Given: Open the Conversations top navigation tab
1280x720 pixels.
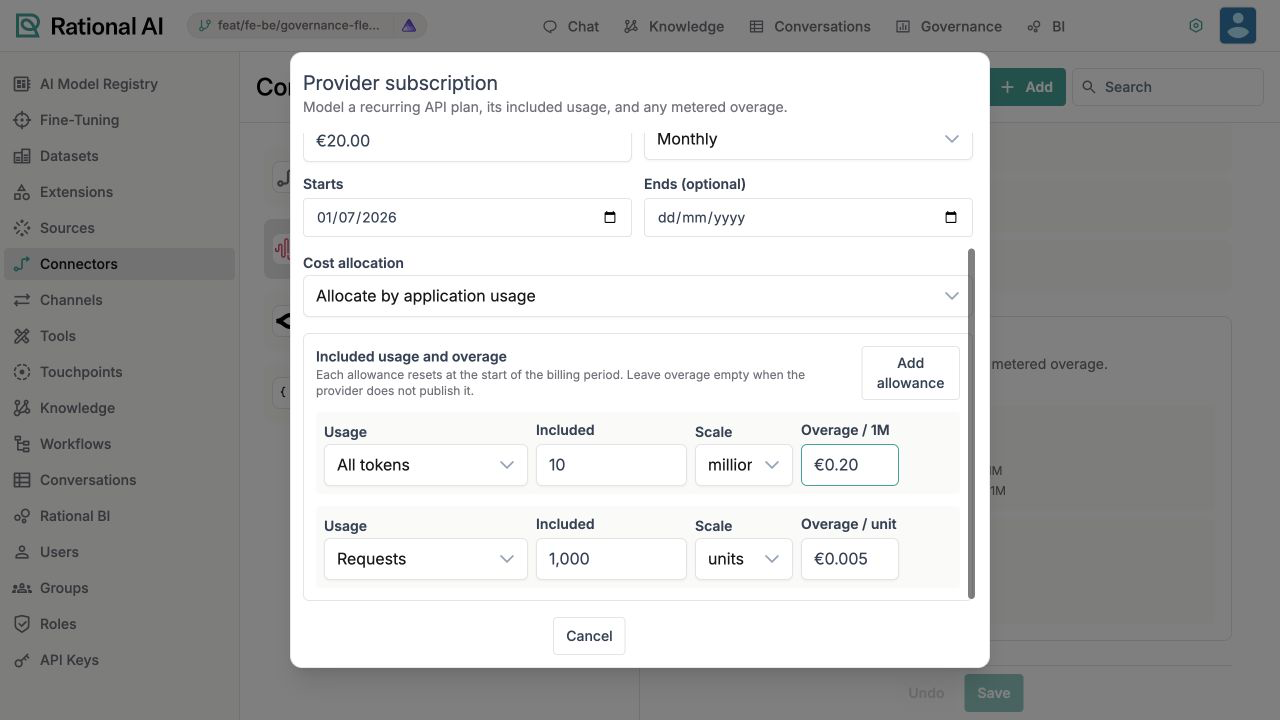Looking at the screenshot, I should [x=809, y=26].
